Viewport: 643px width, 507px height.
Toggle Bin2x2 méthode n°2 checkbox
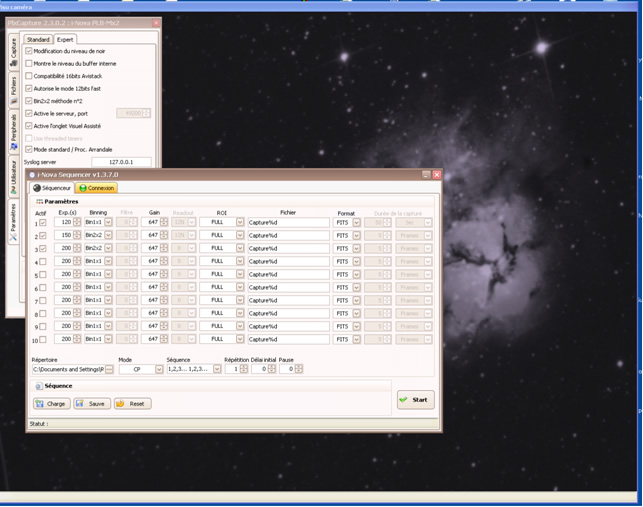[29, 100]
